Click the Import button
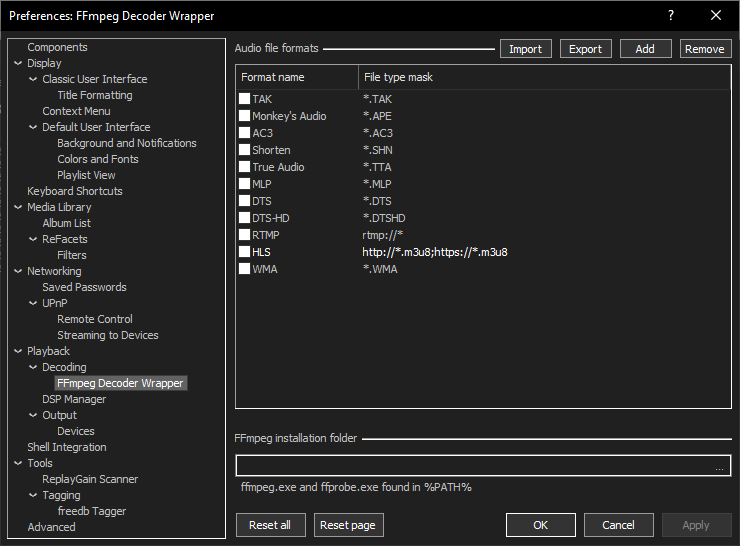The width and height of the screenshot is (740, 546). pyautogui.click(x=525, y=49)
